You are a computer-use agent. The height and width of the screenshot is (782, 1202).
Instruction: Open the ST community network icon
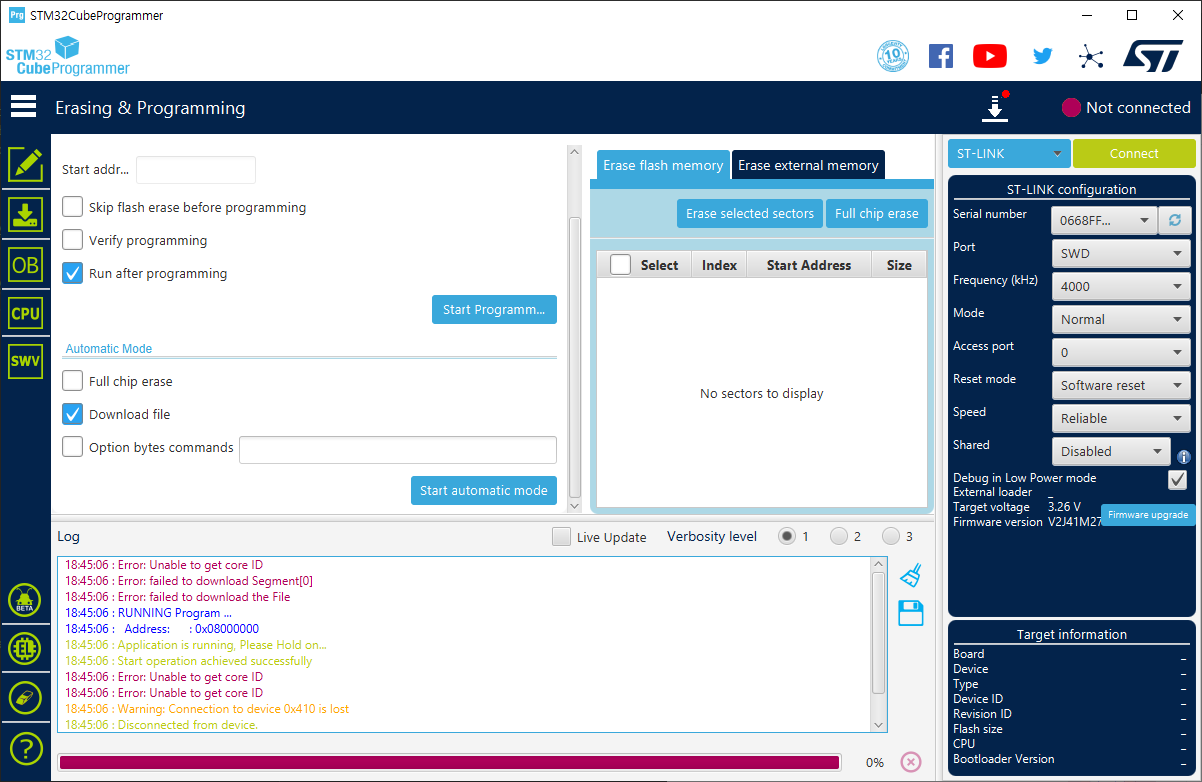[x=1091, y=56]
